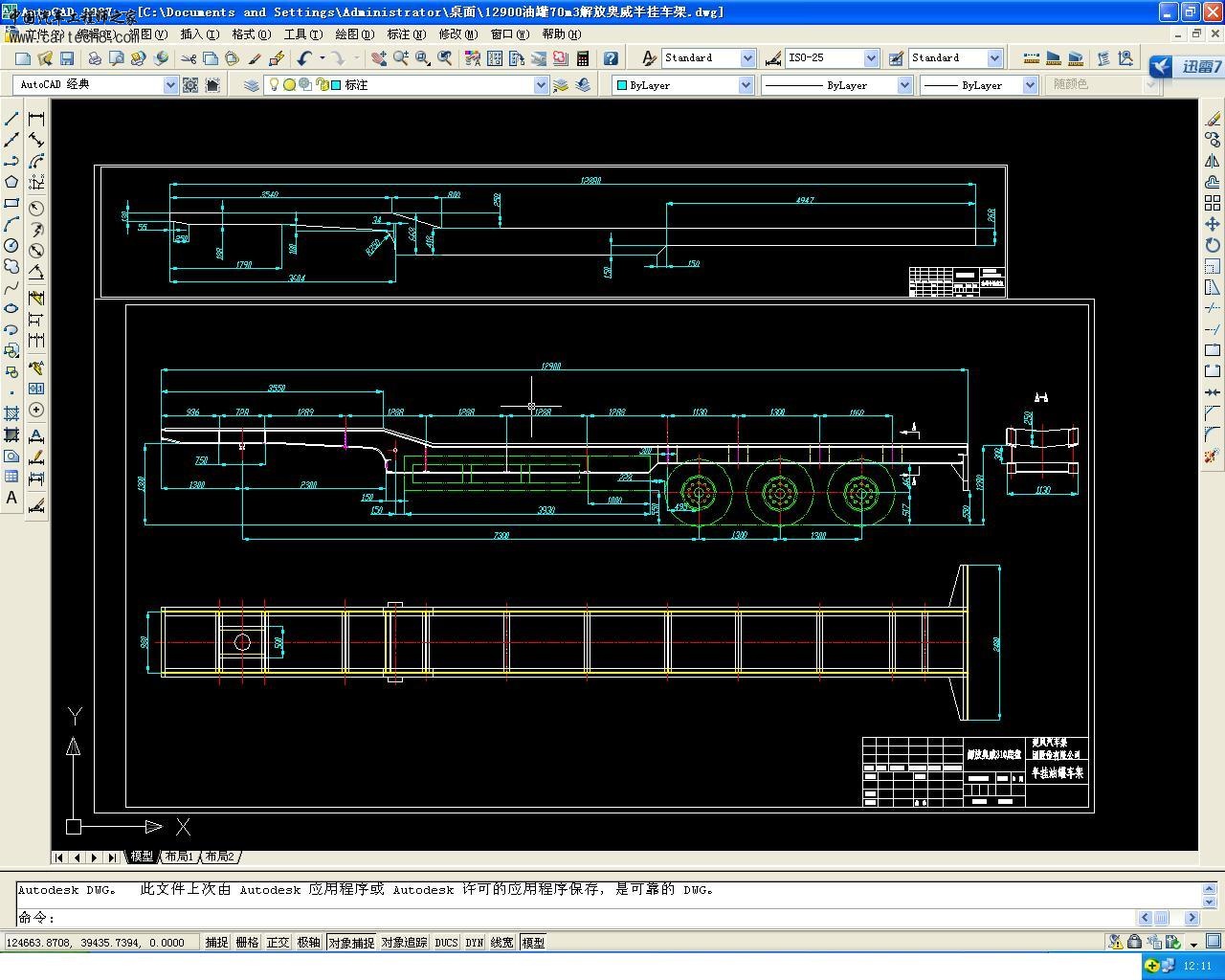Viewport: 1225px width, 980px height.
Task: Open the Standard table style dropdown
Action: point(994,58)
